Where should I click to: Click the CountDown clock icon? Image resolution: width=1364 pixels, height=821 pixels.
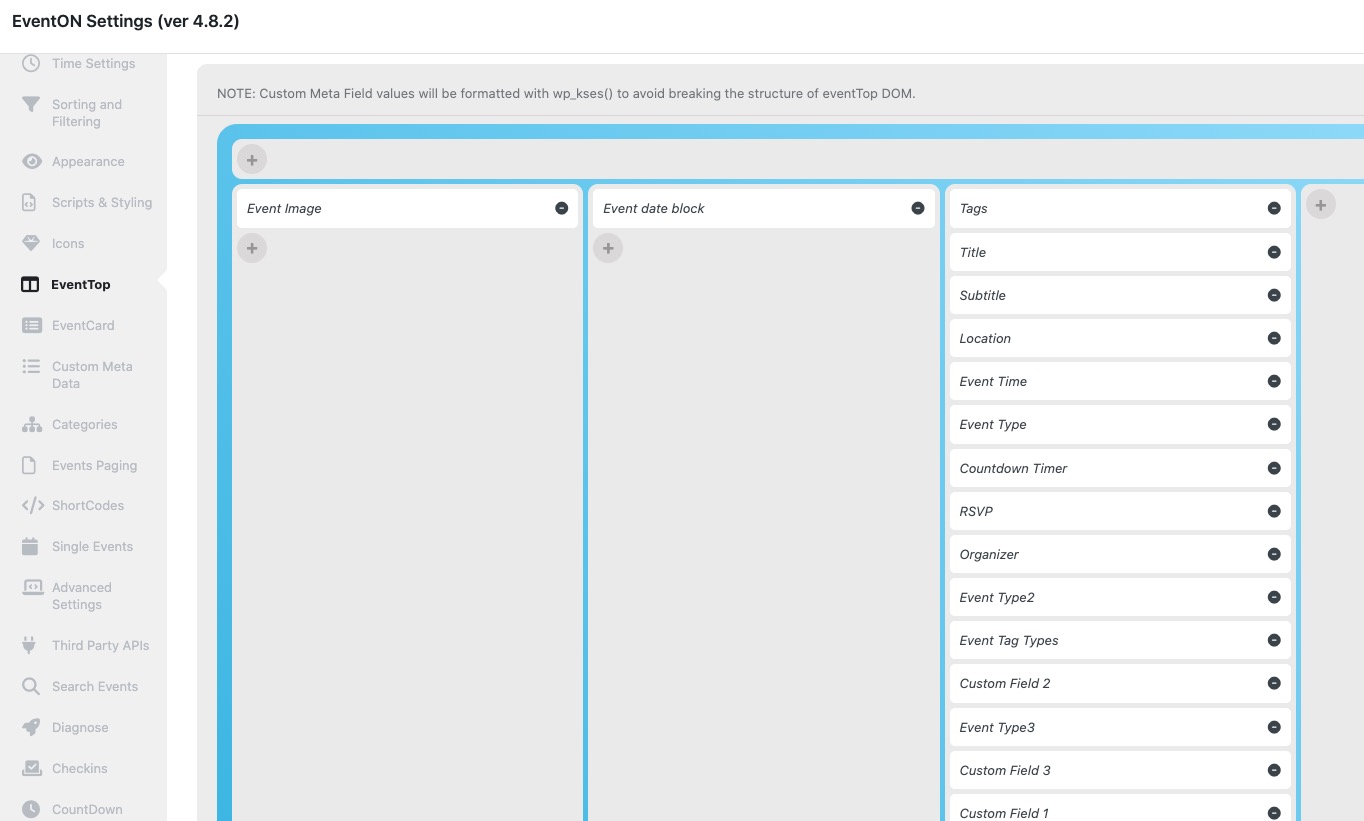pos(31,809)
